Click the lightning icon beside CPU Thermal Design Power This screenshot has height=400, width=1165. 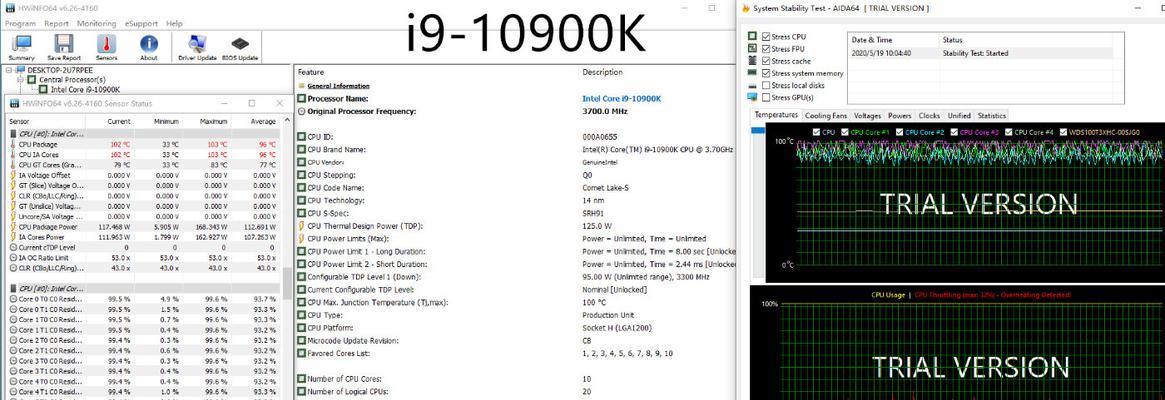(x=302, y=226)
